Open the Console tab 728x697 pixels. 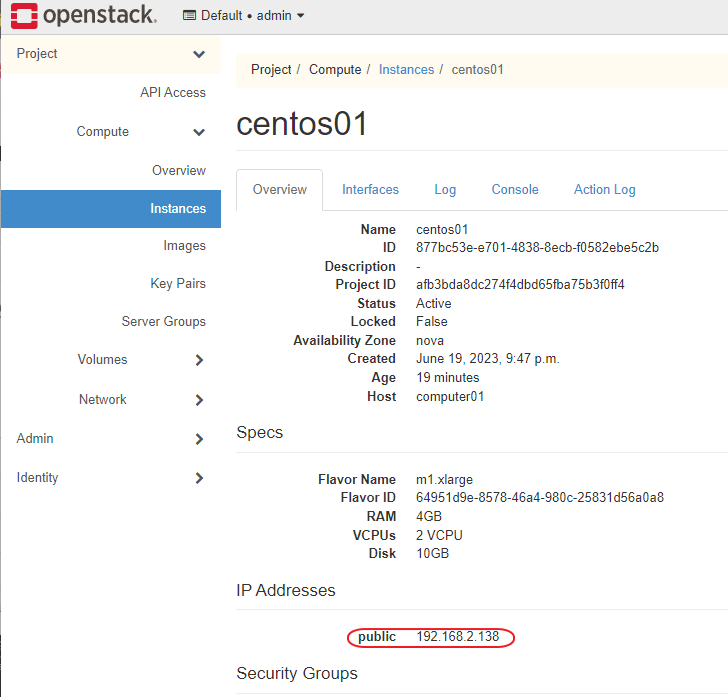tap(515, 190)
